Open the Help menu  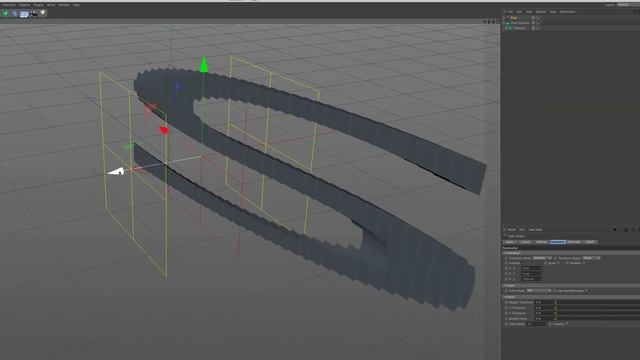pos(76,5)
